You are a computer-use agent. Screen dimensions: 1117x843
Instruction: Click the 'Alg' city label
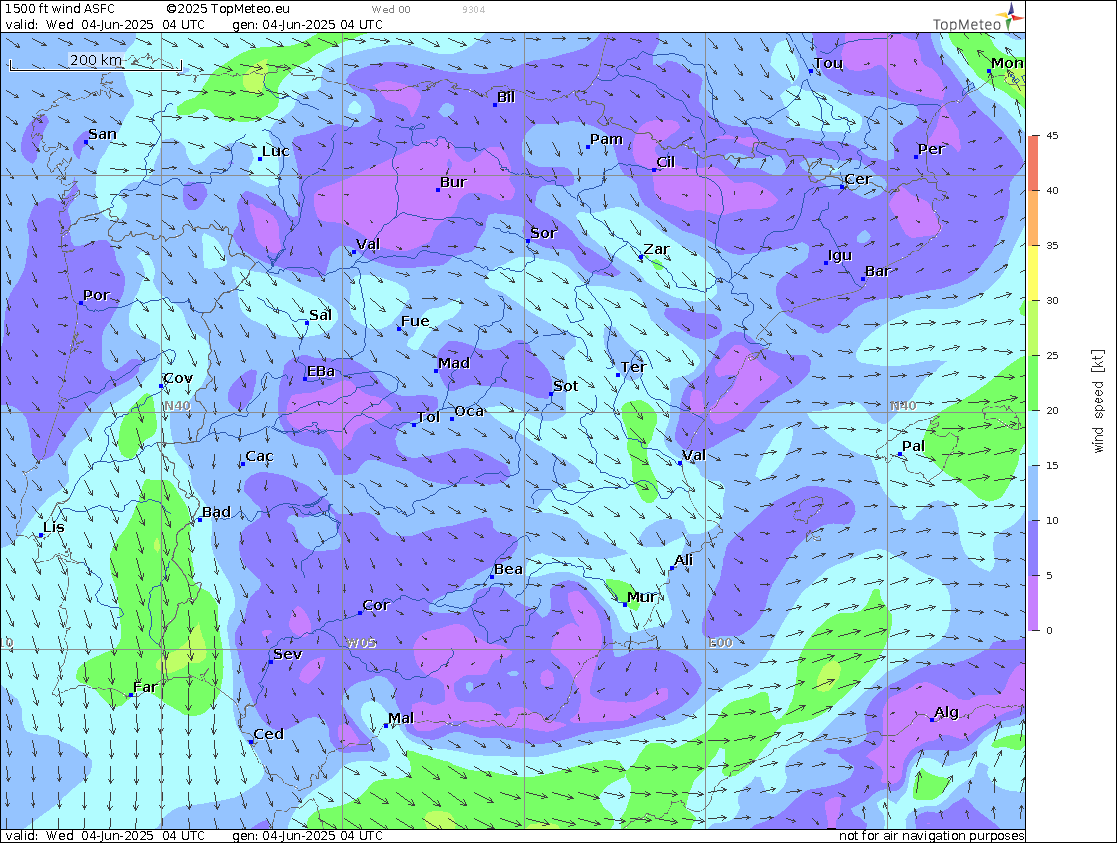[x=947, y=712]
